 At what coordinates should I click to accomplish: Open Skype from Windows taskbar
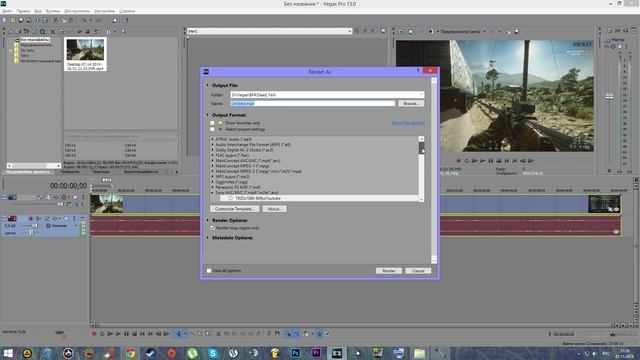click(213, 353)
